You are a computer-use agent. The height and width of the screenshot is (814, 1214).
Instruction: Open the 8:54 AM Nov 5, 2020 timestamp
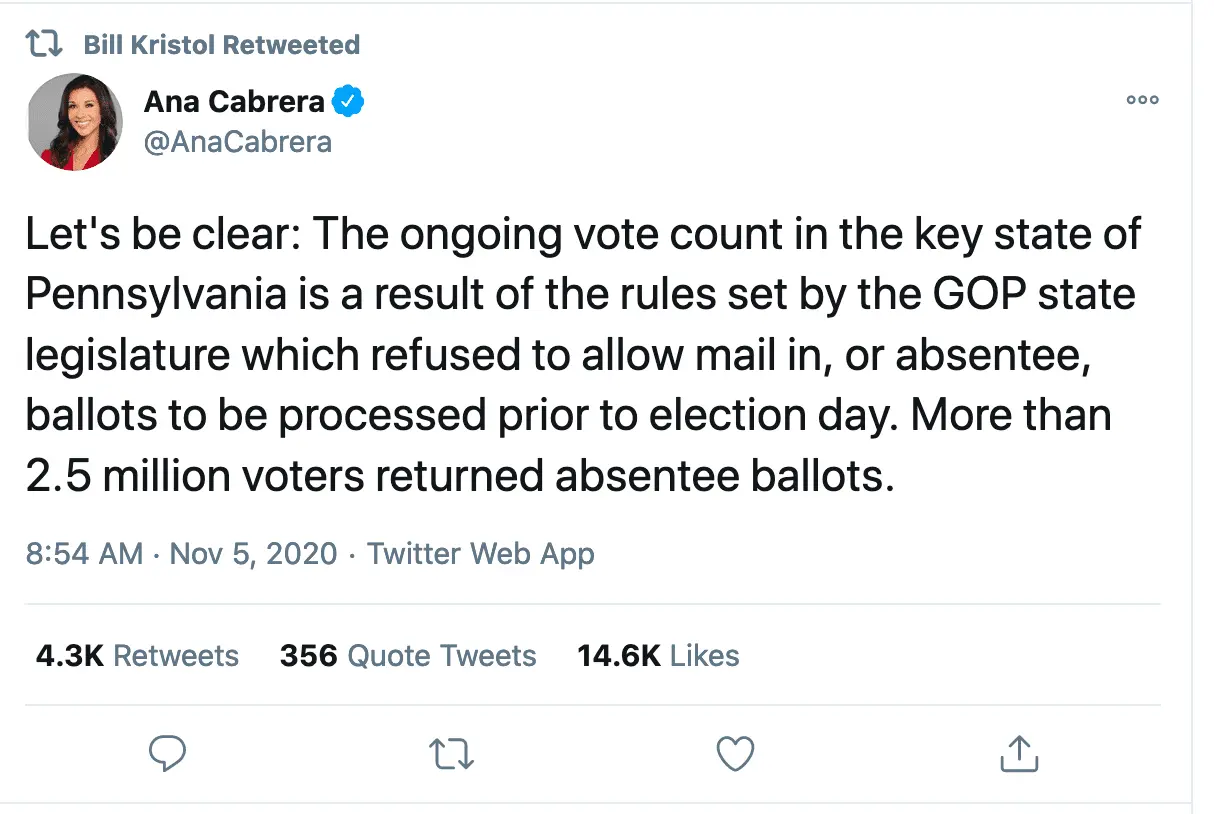click(x=181, y=553)
